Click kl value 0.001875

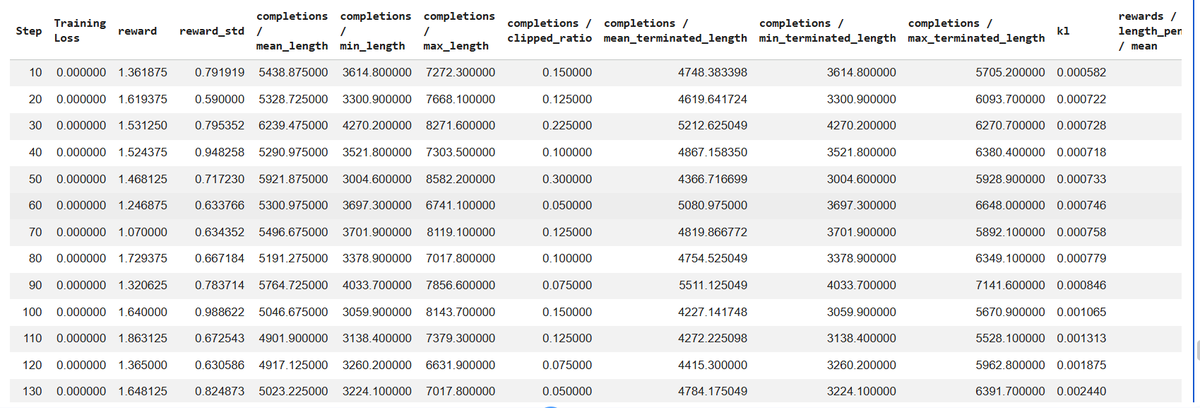point(1081,365)
